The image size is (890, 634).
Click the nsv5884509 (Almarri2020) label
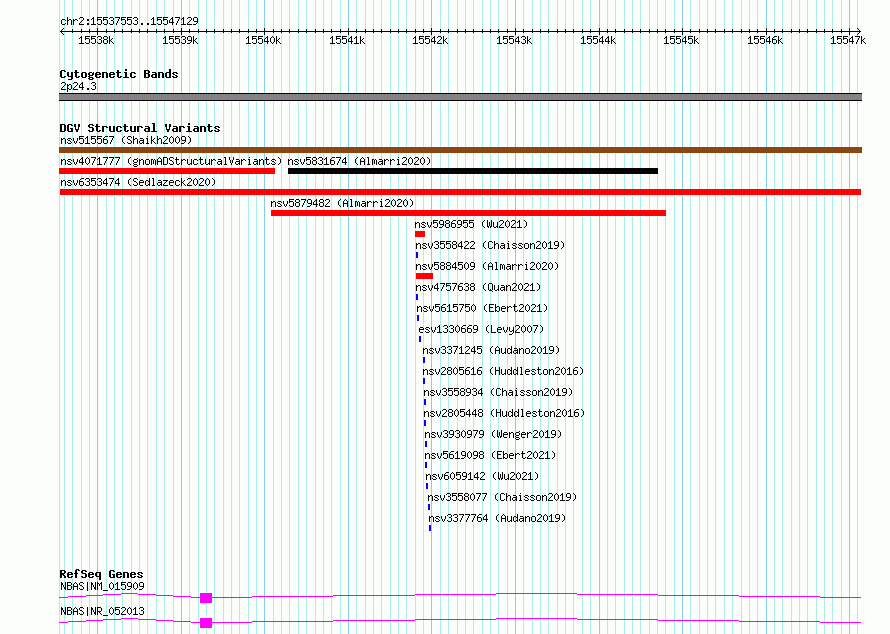(x=487, y=266)
